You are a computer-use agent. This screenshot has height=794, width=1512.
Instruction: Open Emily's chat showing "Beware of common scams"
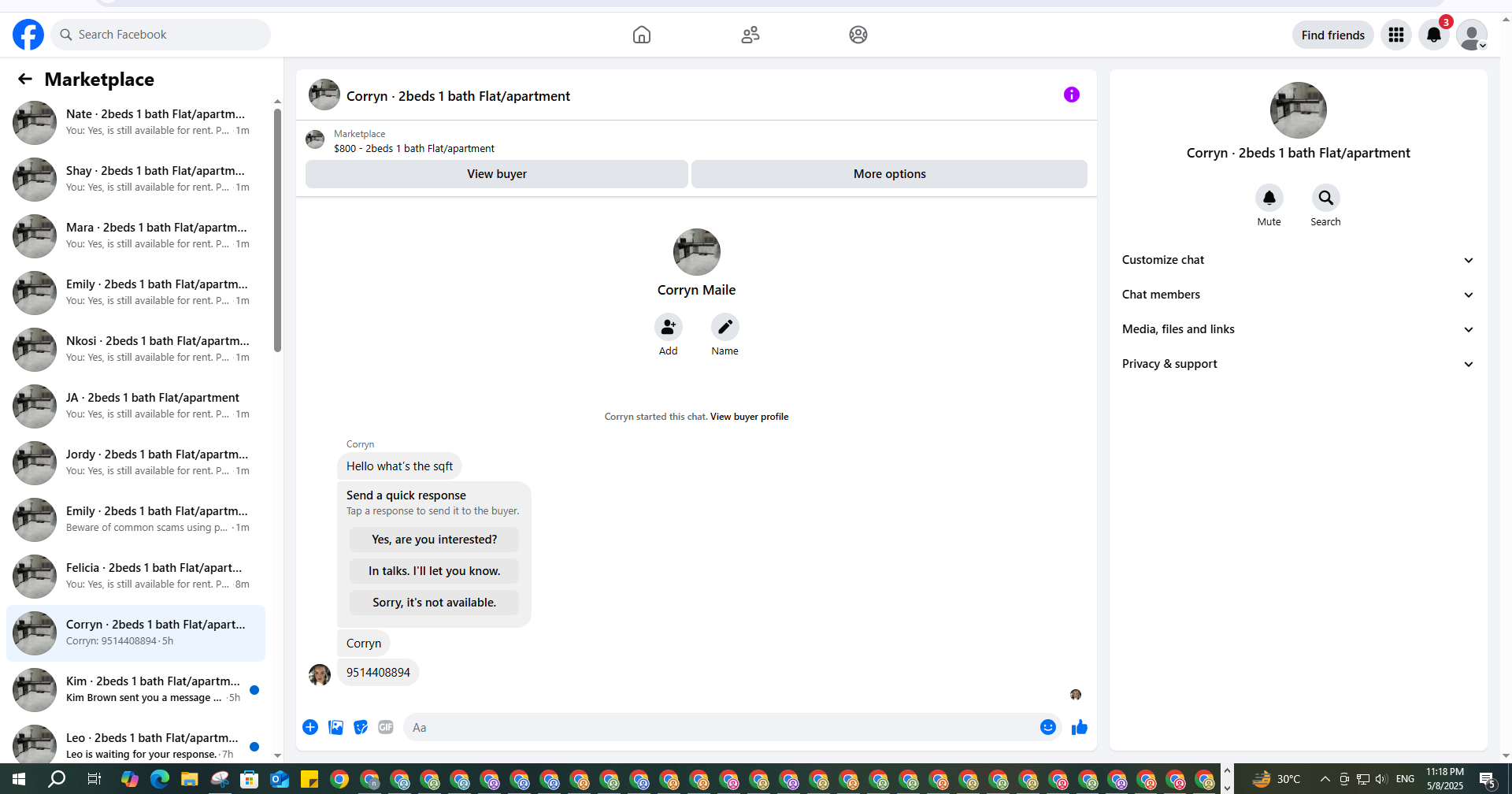tap(135, 520)
